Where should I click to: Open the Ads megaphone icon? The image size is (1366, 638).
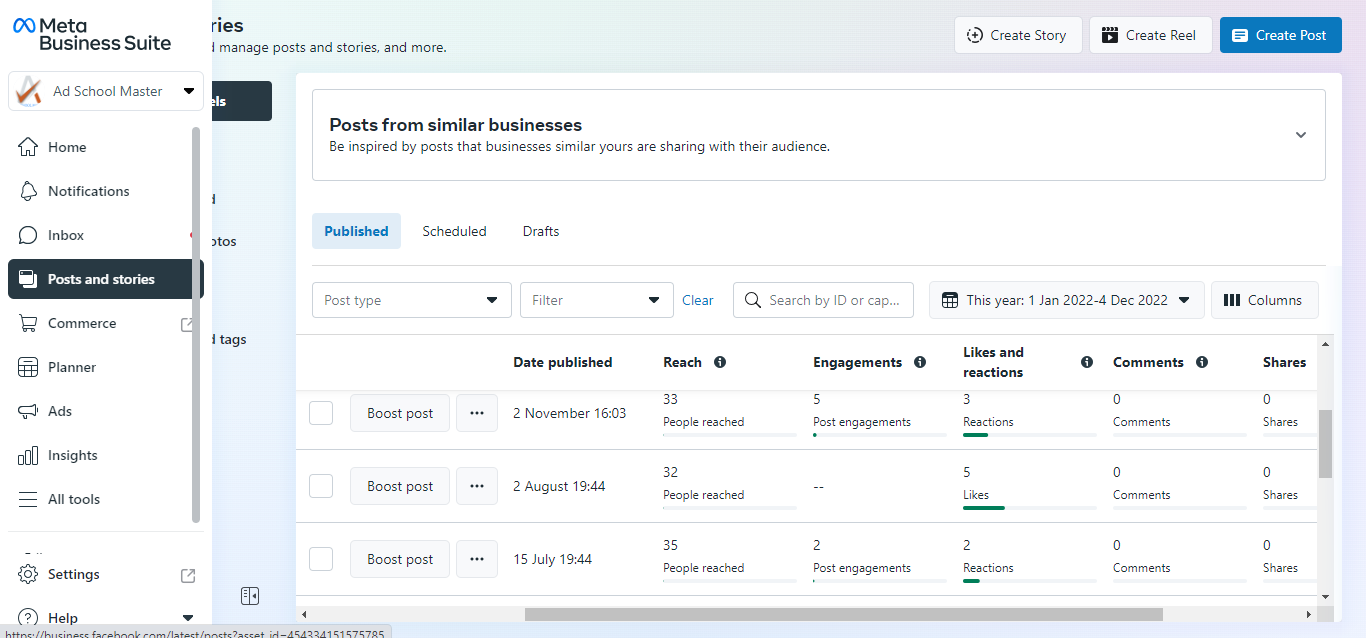click(28, 411)
